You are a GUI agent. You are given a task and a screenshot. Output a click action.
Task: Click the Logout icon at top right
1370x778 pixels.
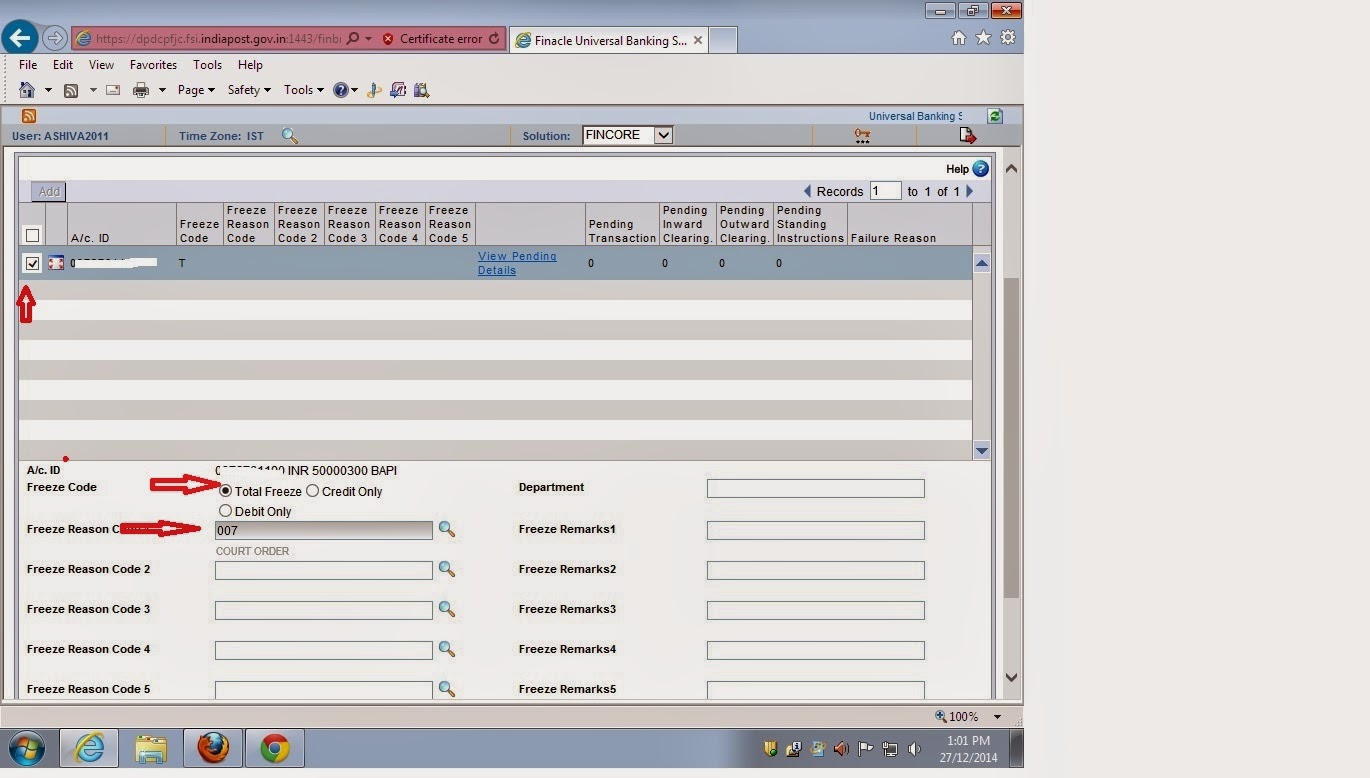(966, 134)
